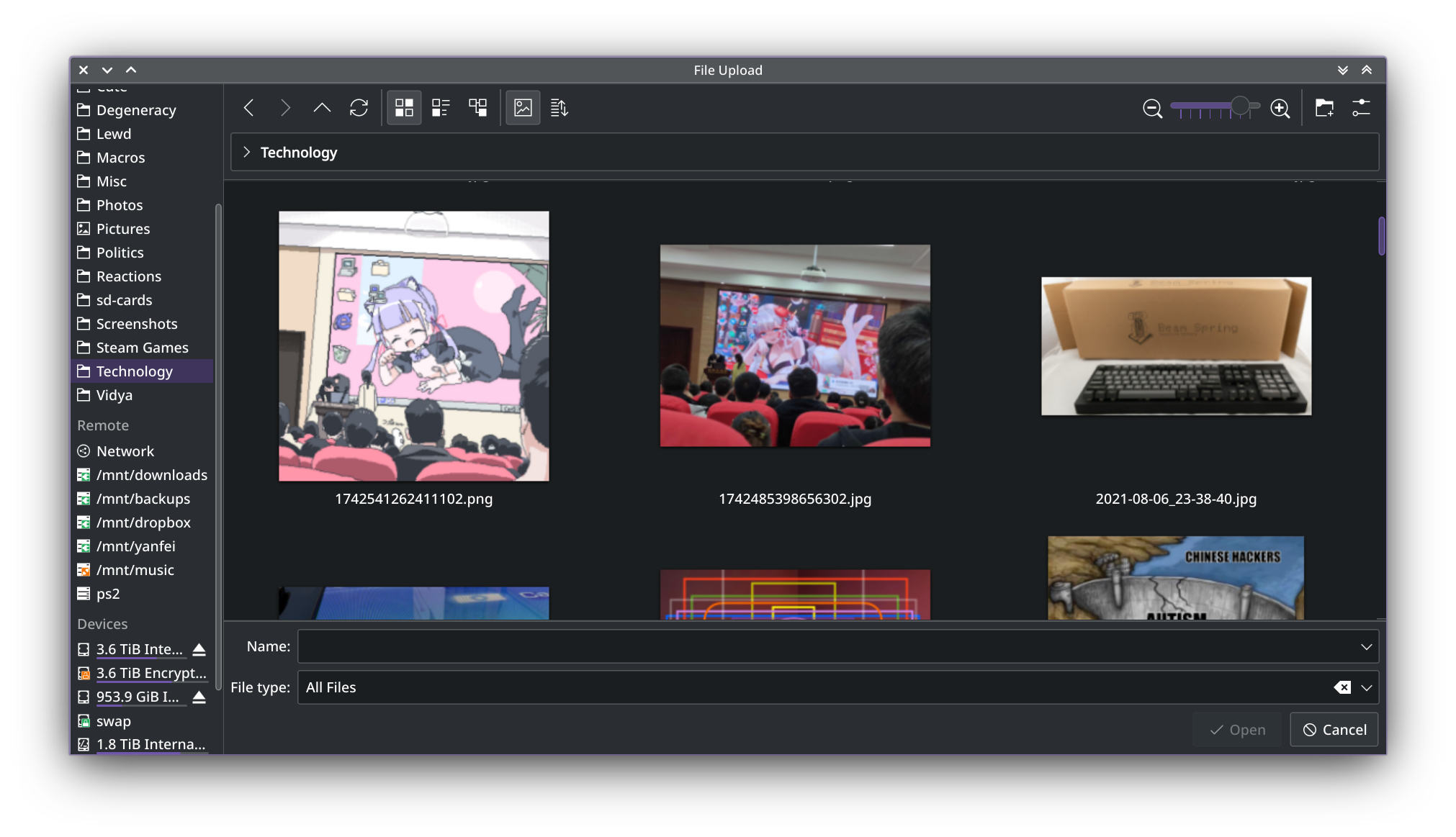1456x837 pixels.
Task: Eject the 3.6 TiB Inte... device
Action: pos(199,649)
